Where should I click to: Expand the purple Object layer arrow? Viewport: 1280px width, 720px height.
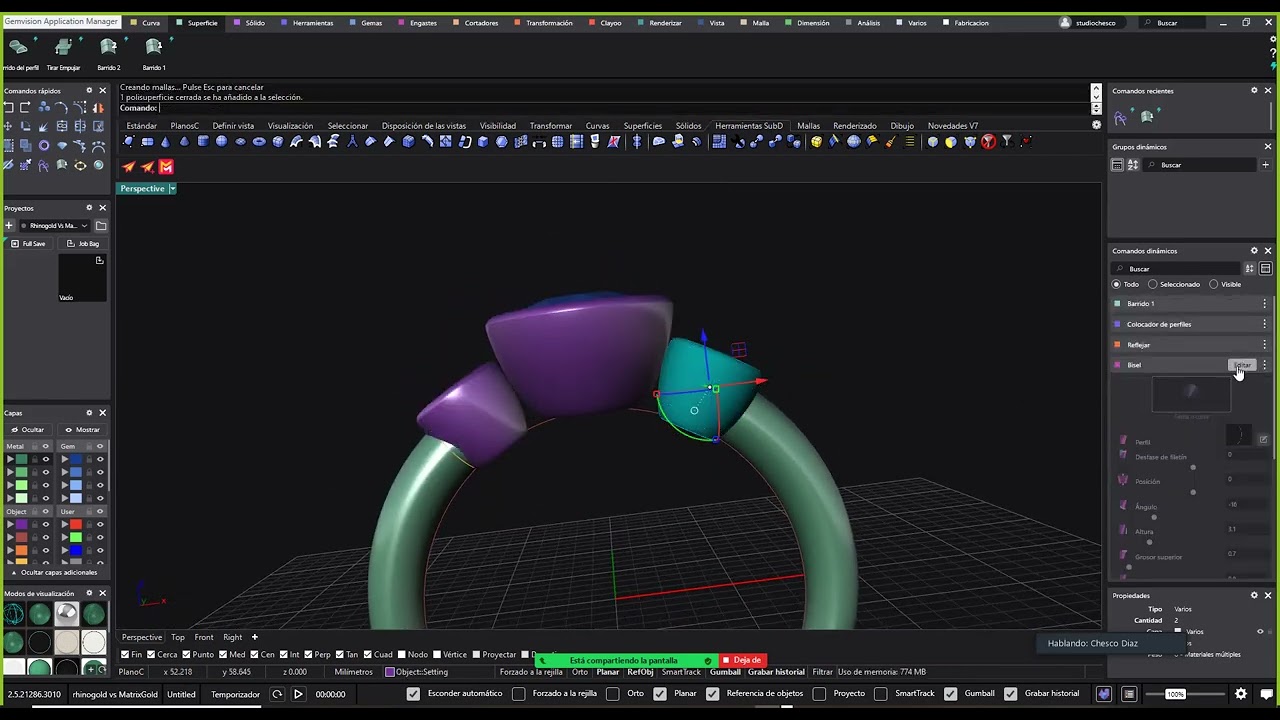10,524
